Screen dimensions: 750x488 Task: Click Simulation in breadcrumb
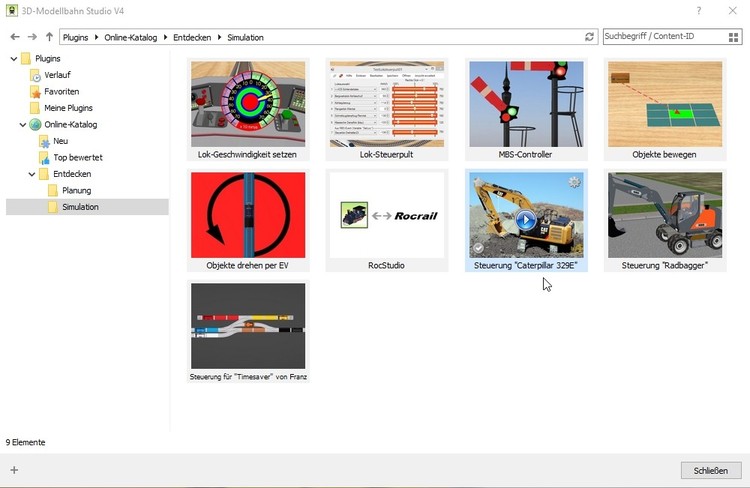tap(245, 37)
